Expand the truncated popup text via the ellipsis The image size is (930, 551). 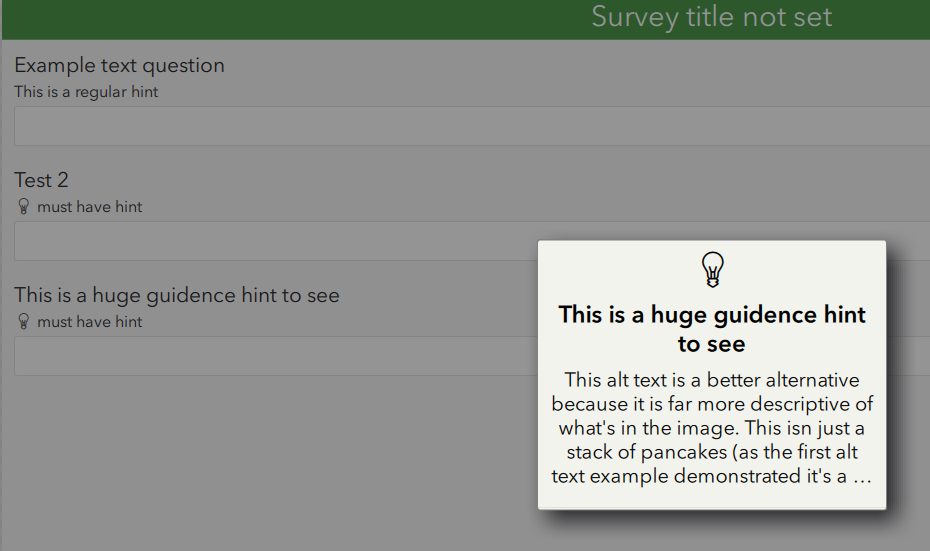pos(862,477)
